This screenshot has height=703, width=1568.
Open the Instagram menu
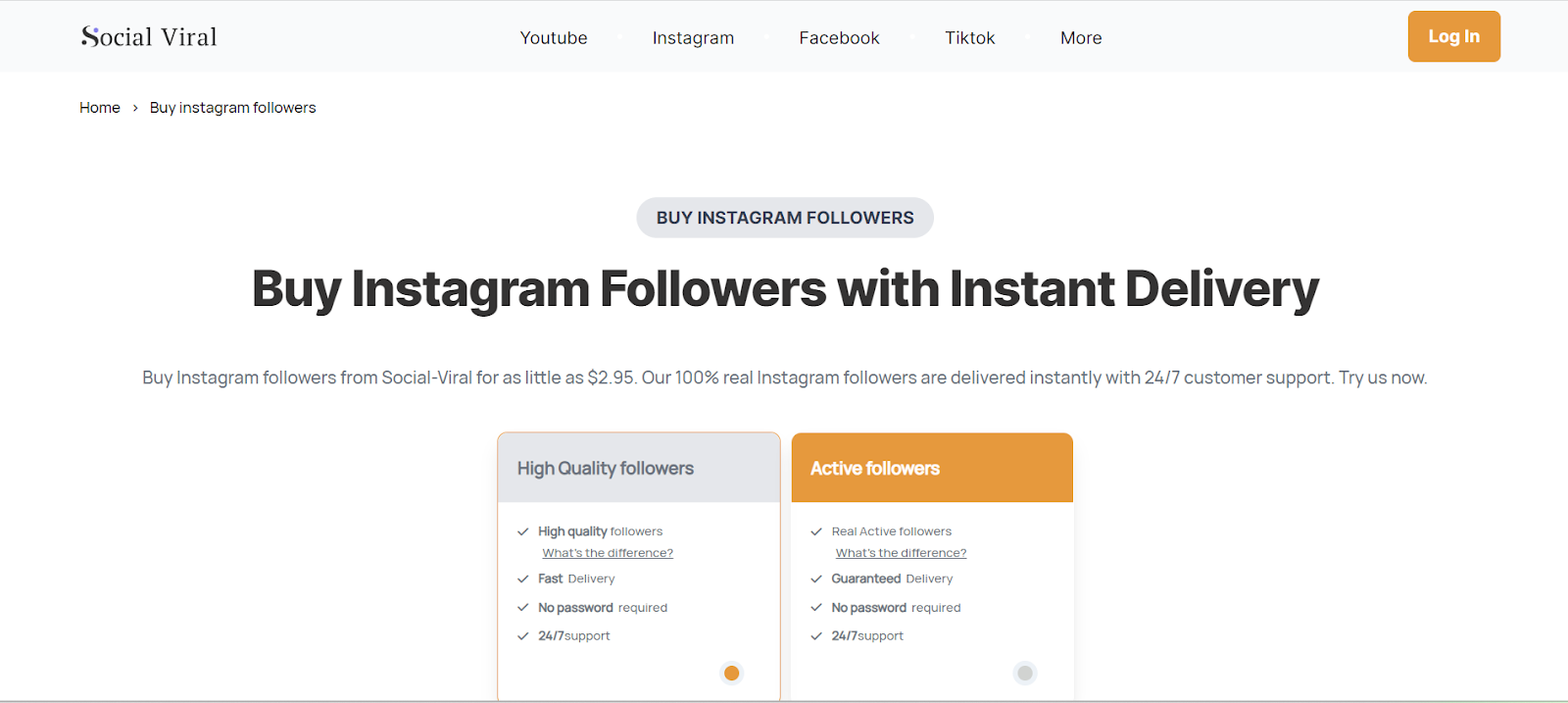pyautogui.click(x=693, y=38)
